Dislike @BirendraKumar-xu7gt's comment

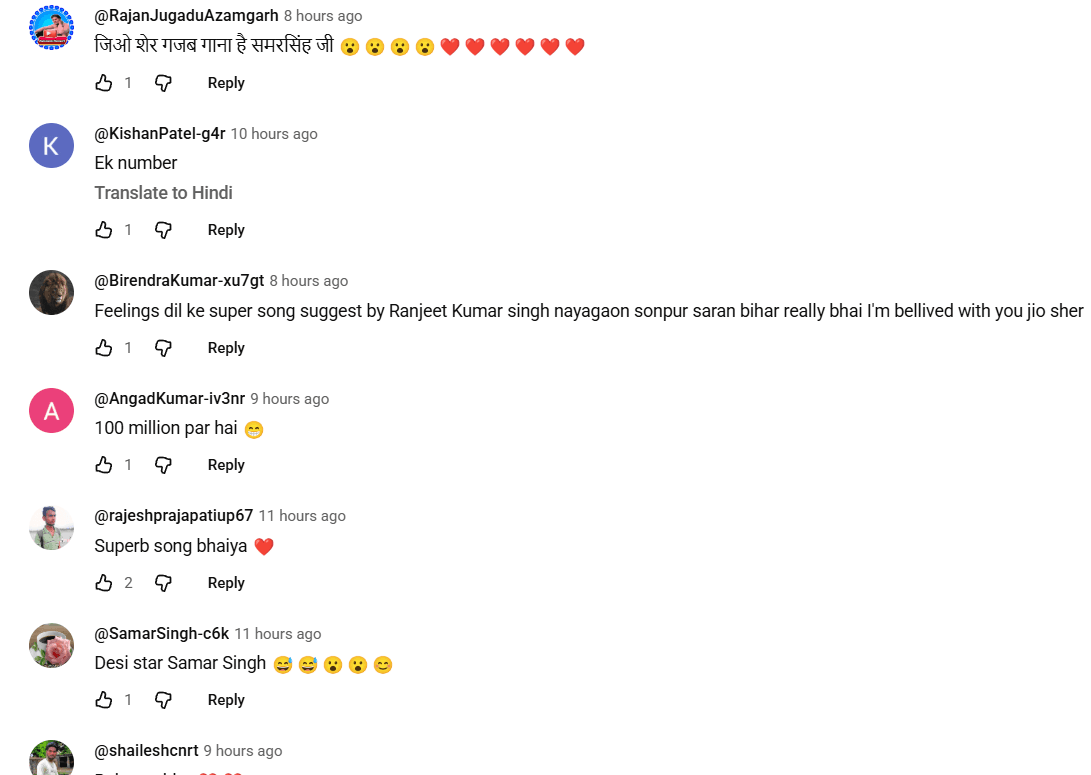point(163,348)
